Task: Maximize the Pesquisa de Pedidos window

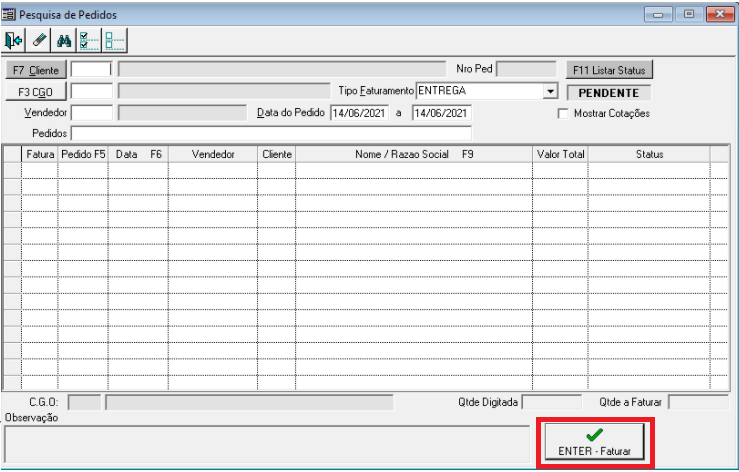Action: coord(689,14)
